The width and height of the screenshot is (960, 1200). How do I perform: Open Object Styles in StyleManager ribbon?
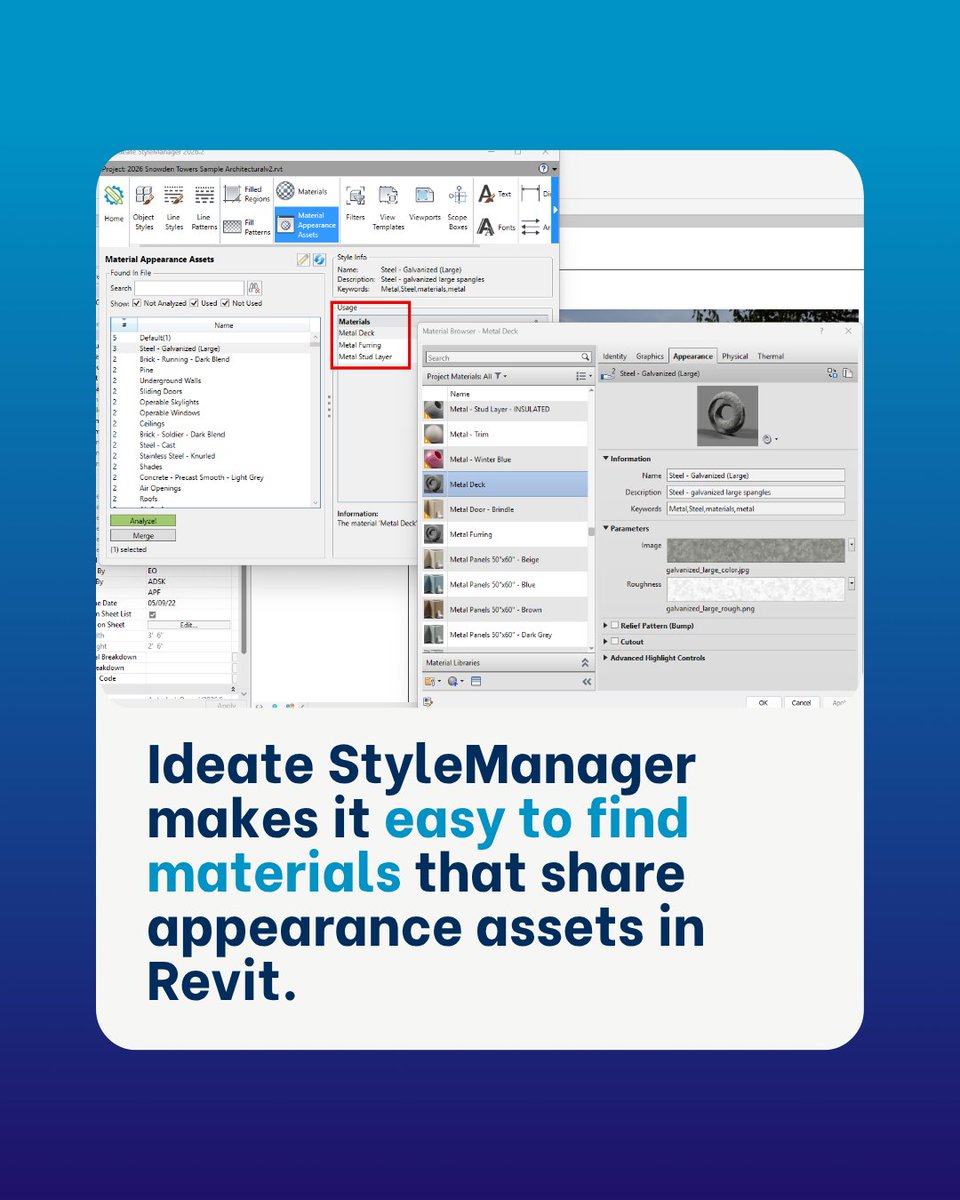(x=144, y=207)
